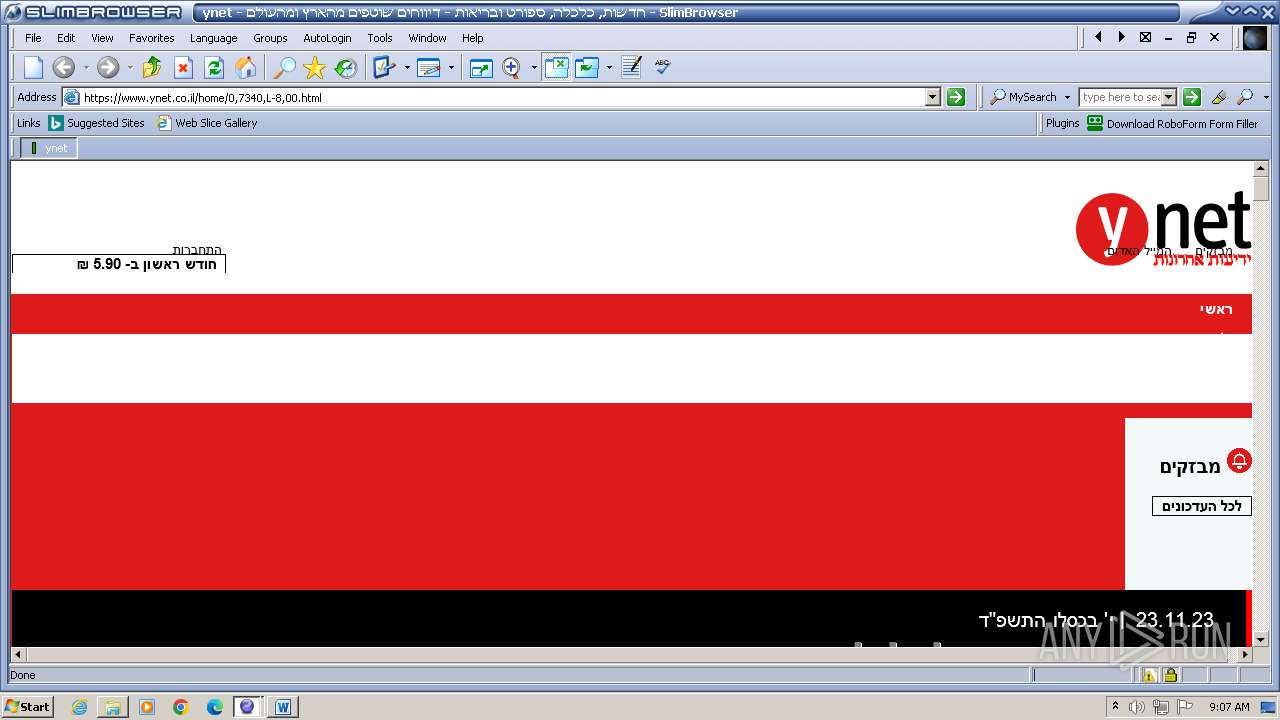Click green search Go arrow button

[1192, 97]
